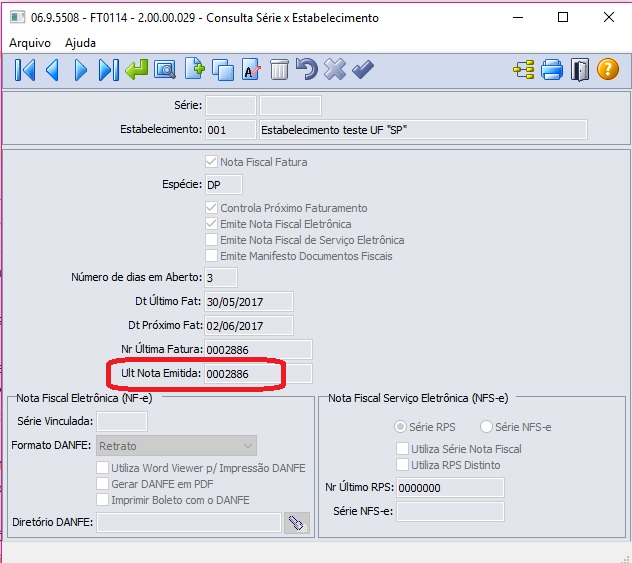Open the yellow hierarchy tree icon
The image size is (632, 563).
[524, 69]
